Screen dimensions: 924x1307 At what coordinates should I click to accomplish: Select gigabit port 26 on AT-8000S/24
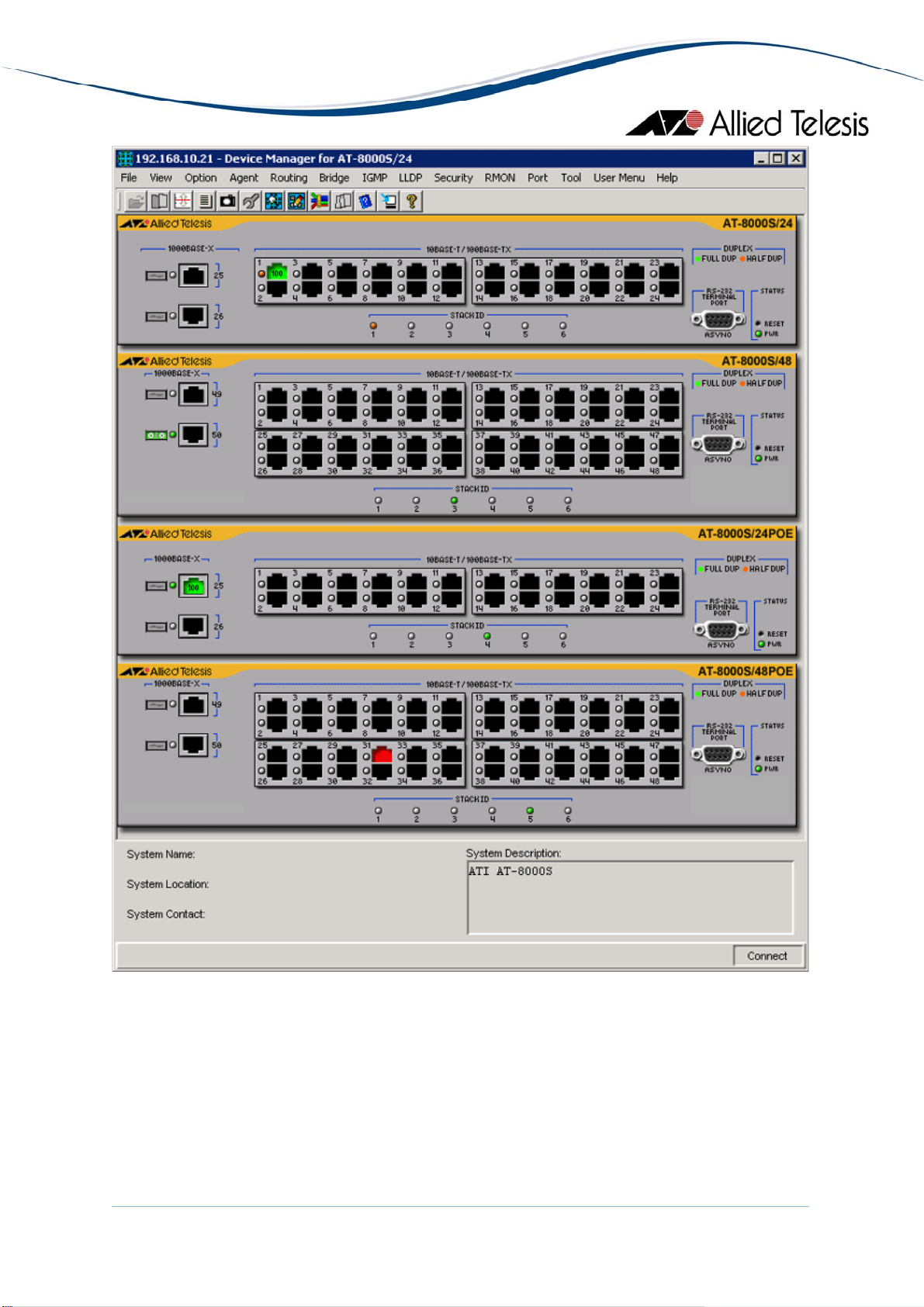click(193, 316)
